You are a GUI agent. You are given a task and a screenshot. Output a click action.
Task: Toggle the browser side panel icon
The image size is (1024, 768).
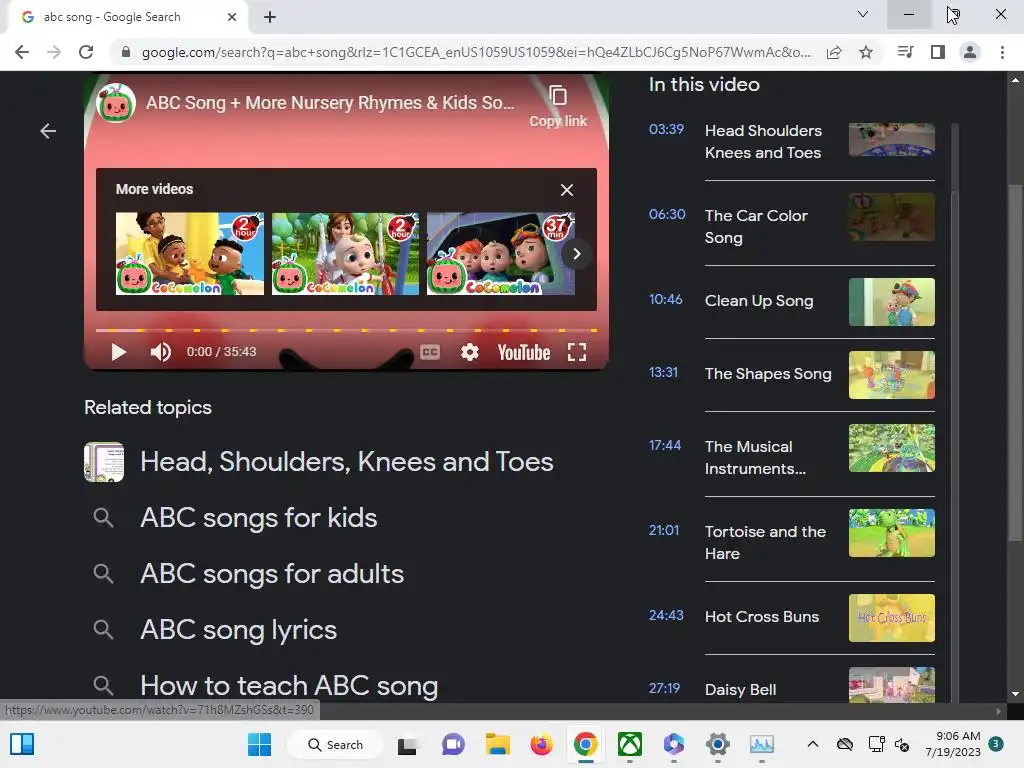[x=938, y=52]
